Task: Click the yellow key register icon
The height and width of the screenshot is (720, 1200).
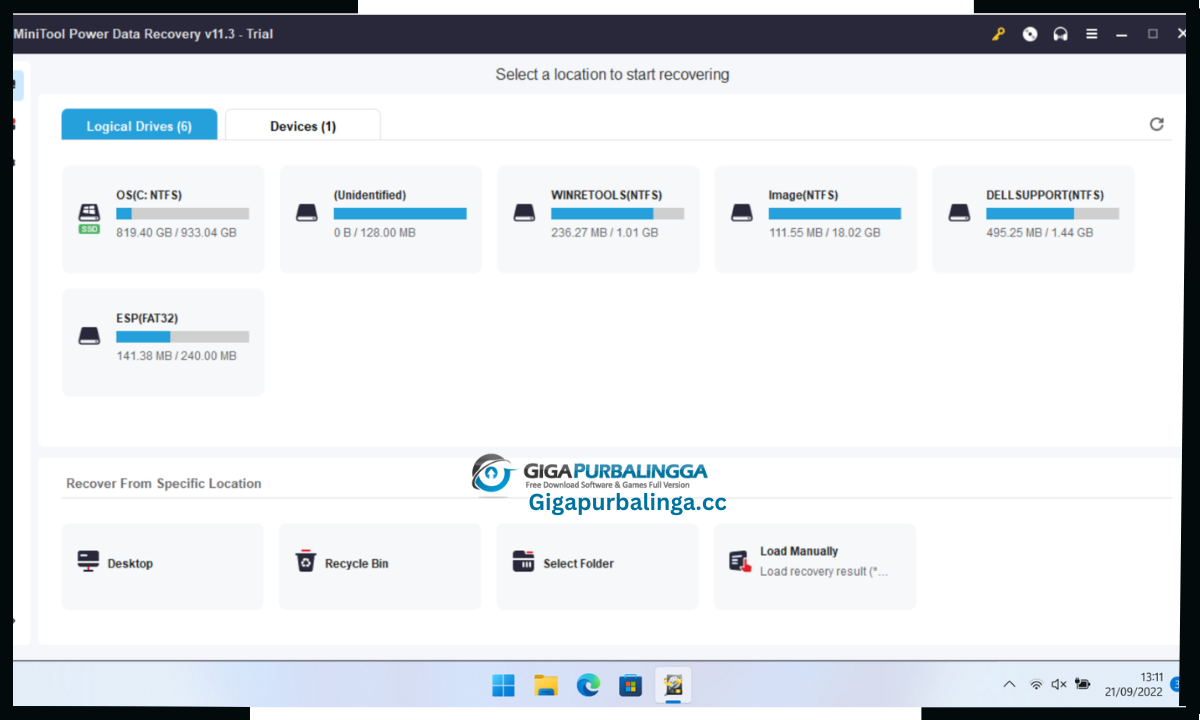Action: [x=998, y=34]
